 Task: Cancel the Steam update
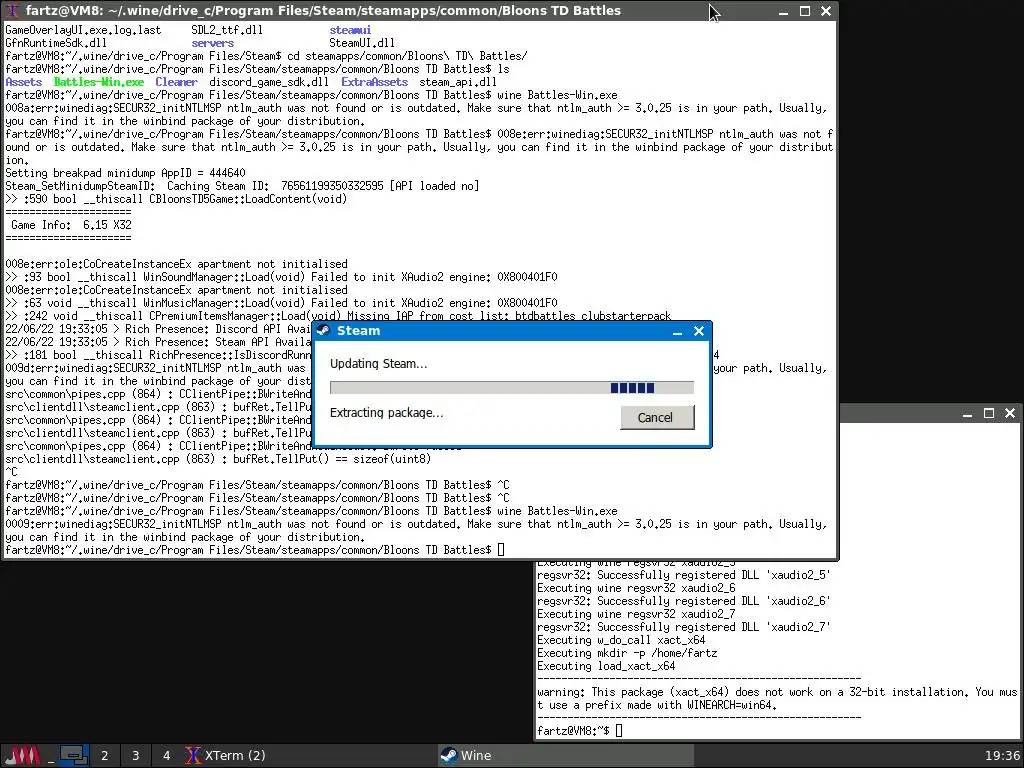(657, 417)
